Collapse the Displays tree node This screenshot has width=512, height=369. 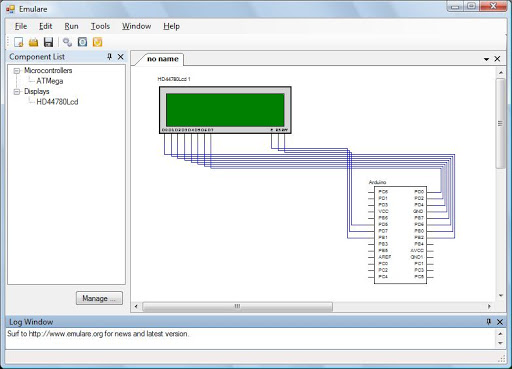click(17, 91)
